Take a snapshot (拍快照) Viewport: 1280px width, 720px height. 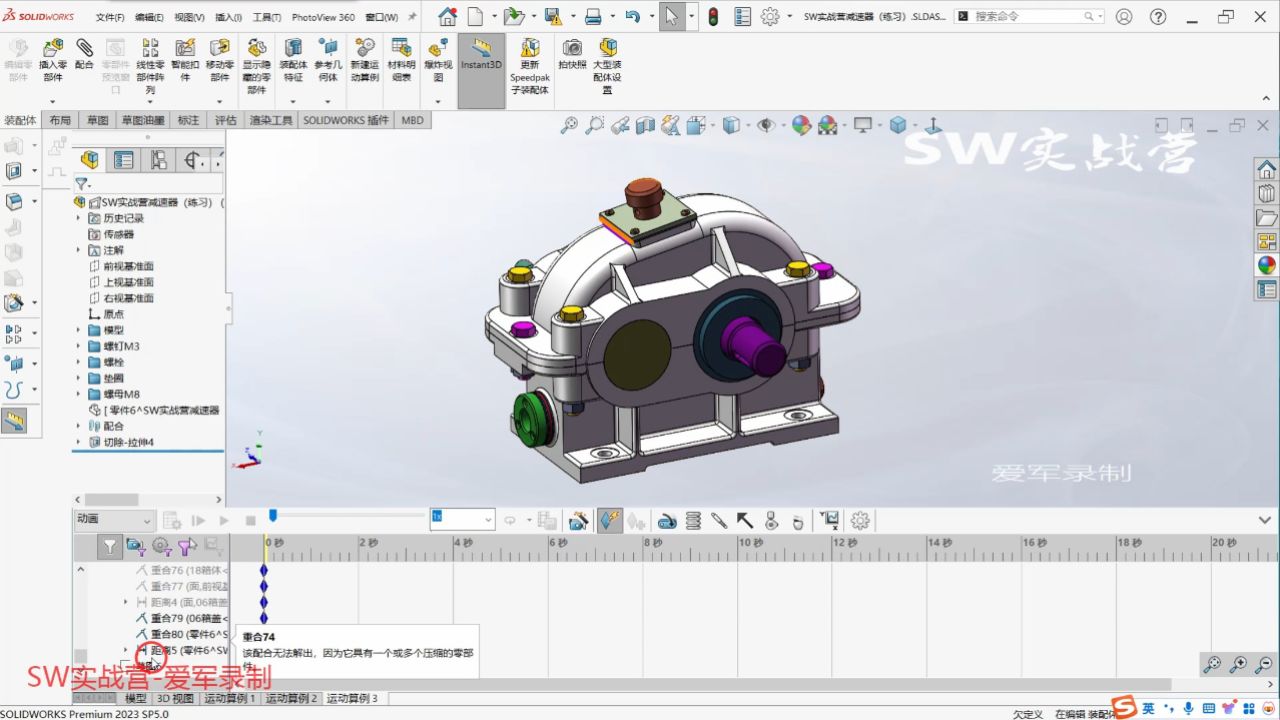(572, 54)
